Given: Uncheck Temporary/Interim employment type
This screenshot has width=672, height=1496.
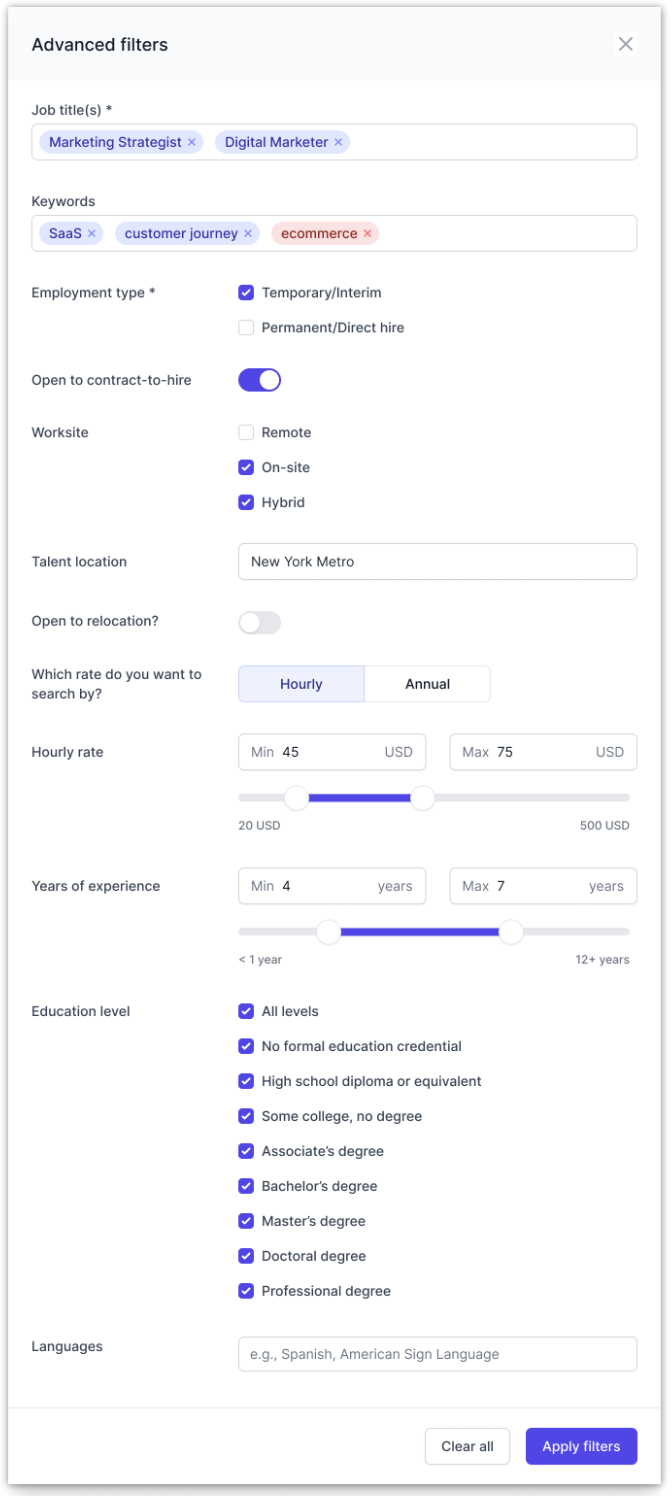Looking at the screenshot, I should 246,293.
